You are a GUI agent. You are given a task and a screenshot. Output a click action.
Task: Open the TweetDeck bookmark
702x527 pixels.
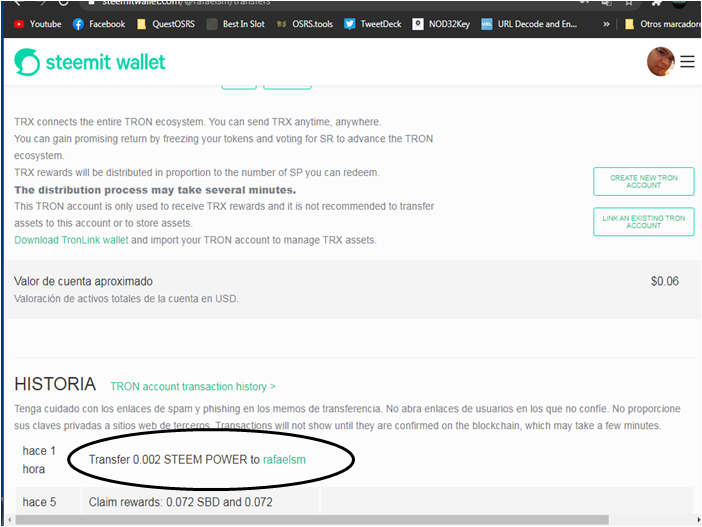click(x=372, y=24)
